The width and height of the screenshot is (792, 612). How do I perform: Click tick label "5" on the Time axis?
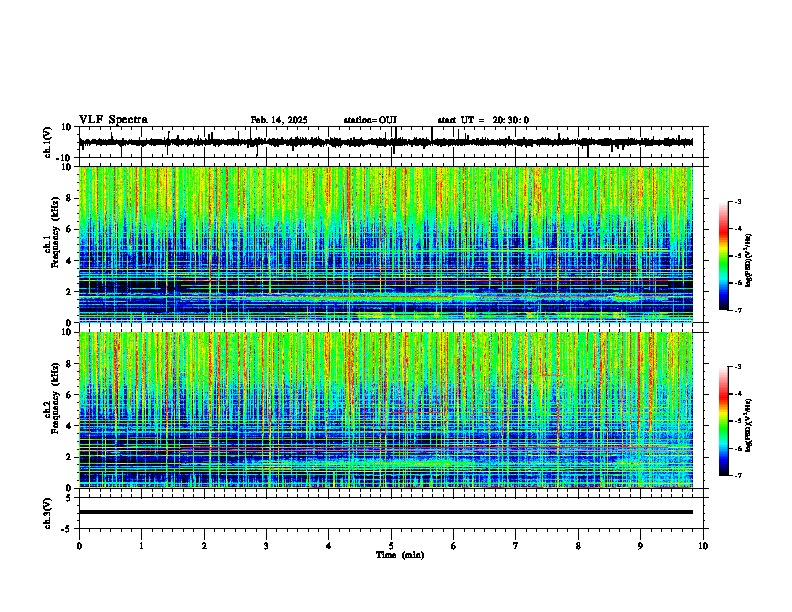[x=391, y=546]
